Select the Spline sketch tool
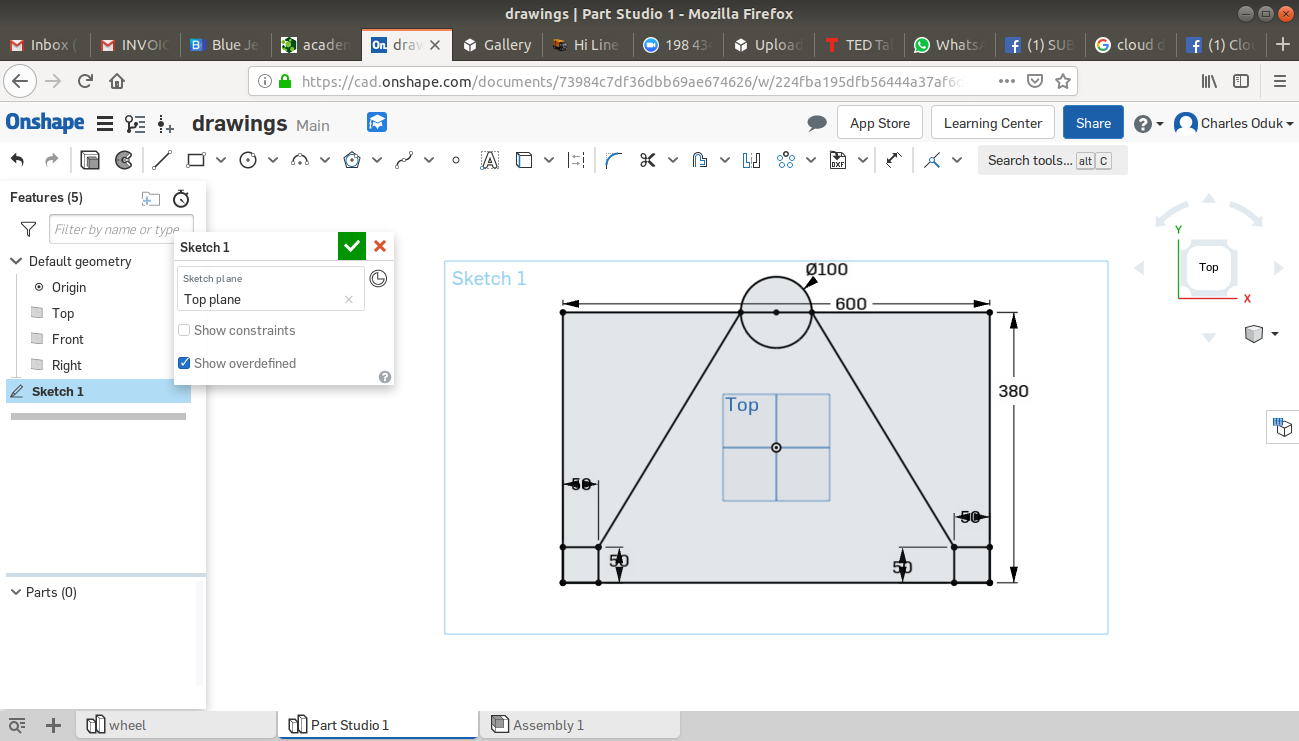 (x=404, y=160)
